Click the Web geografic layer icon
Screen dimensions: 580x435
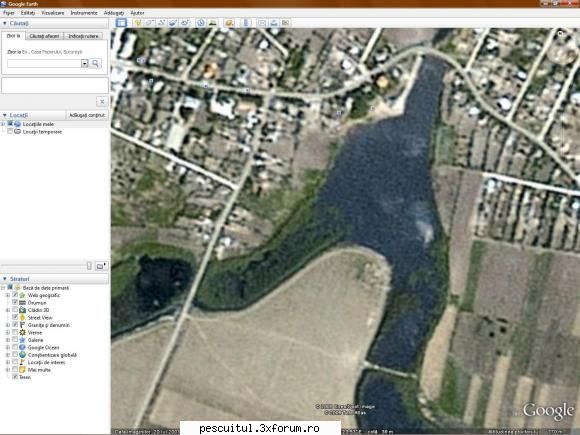point(22,295)
